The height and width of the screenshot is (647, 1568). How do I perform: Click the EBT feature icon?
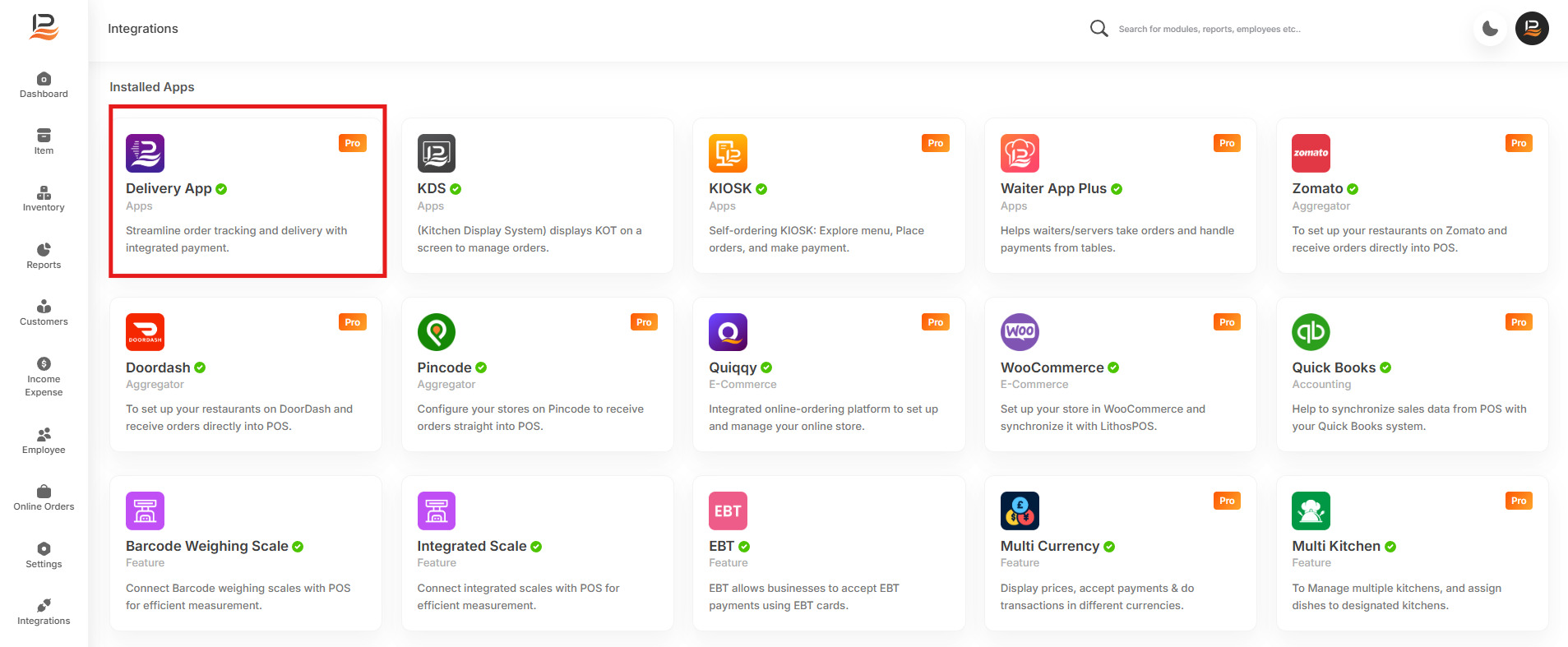click(728, 511)
